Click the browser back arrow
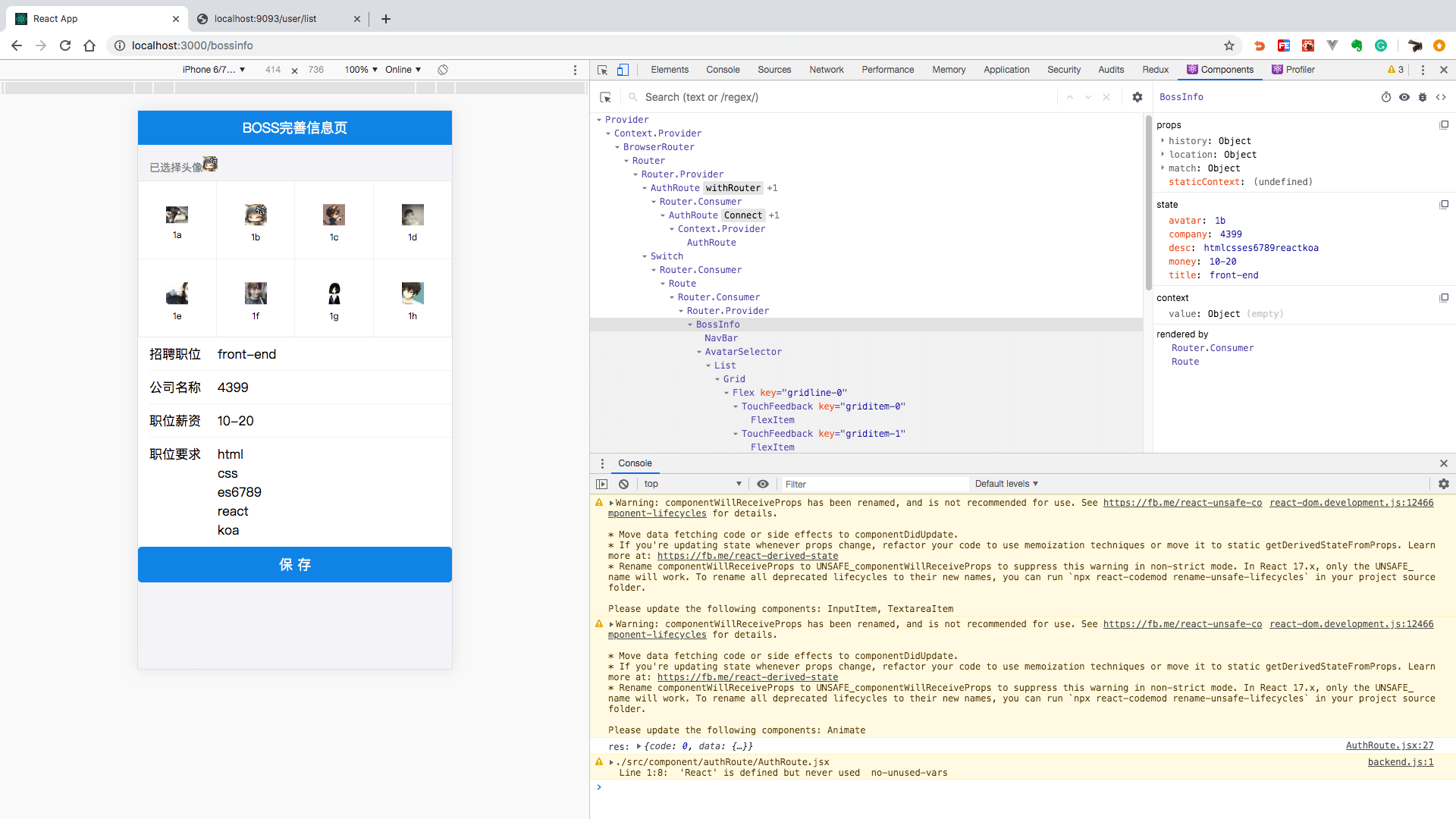 pos(17,45)
